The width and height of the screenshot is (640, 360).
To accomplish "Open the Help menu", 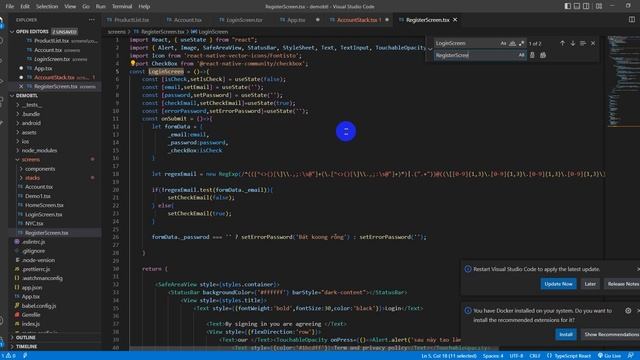I will (144, 7).
